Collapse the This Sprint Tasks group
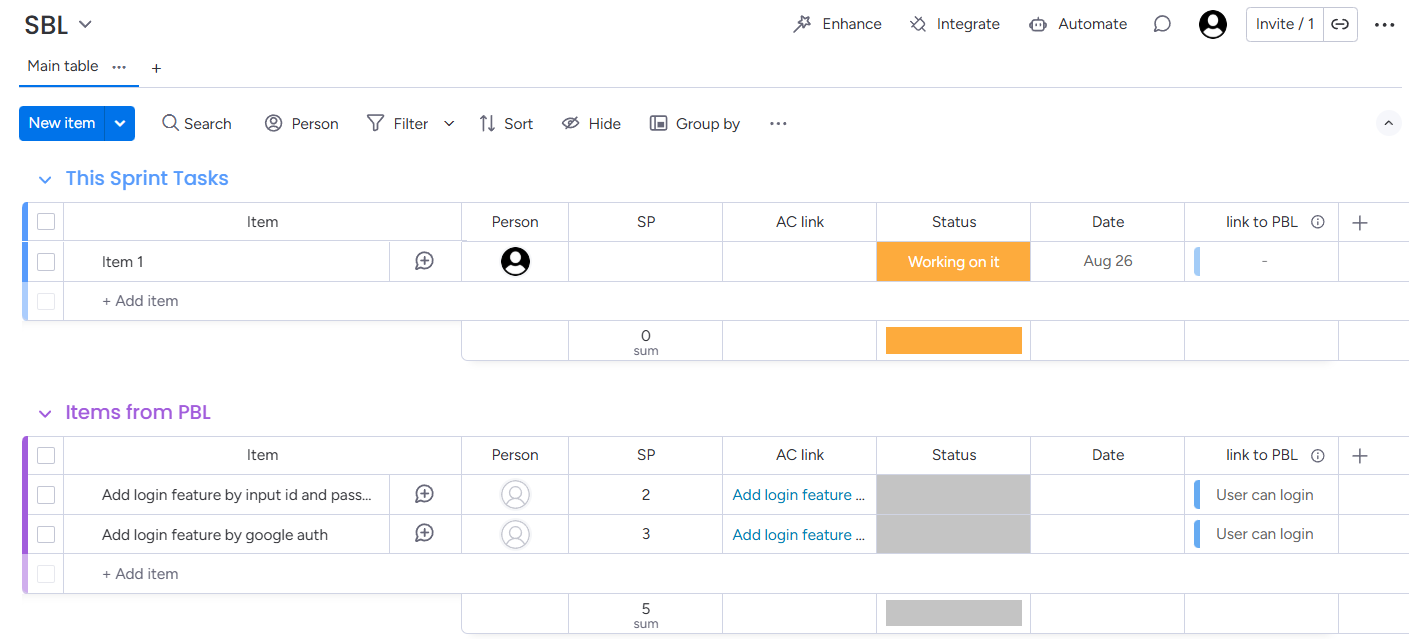 pyautogui.click(x=44, y=179)
